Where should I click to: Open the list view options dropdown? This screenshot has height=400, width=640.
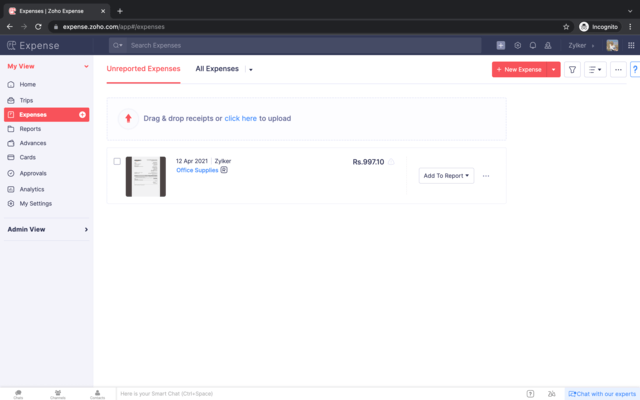pyautogui.click(x=595, y=69)
